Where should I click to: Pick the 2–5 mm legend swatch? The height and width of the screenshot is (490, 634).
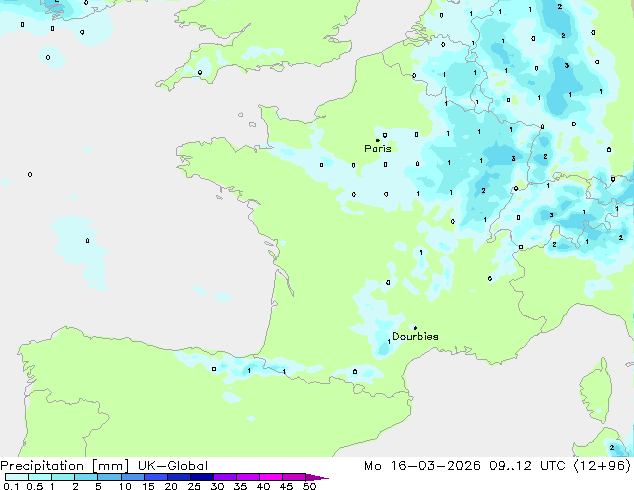[x=86, y=477]
